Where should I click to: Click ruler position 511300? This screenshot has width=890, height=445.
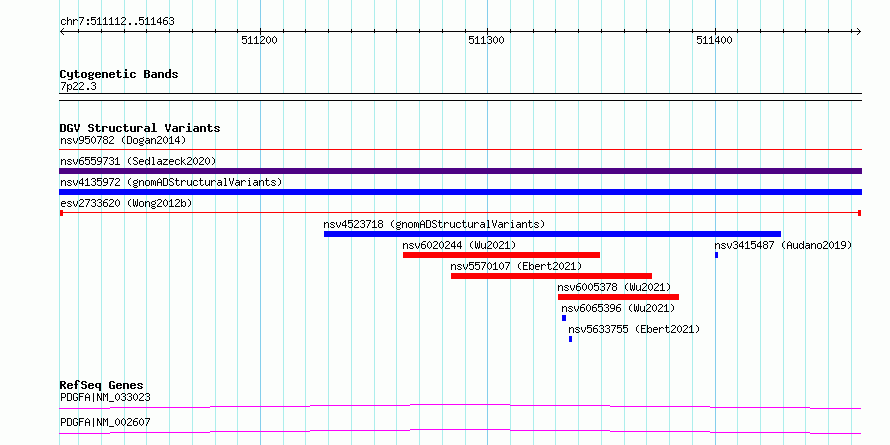pyautogui.click(x=486, y=40)
